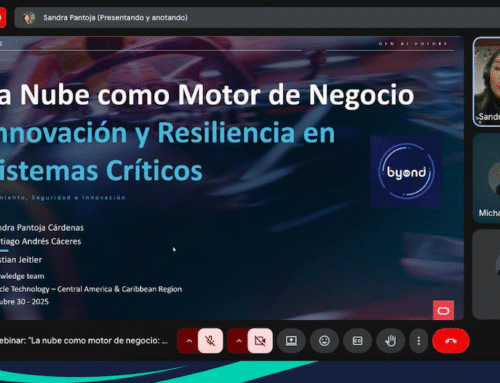Open microphone audio settings chevron
The height and width of the screenshot is (383, 500).
(x=189, y=341)
